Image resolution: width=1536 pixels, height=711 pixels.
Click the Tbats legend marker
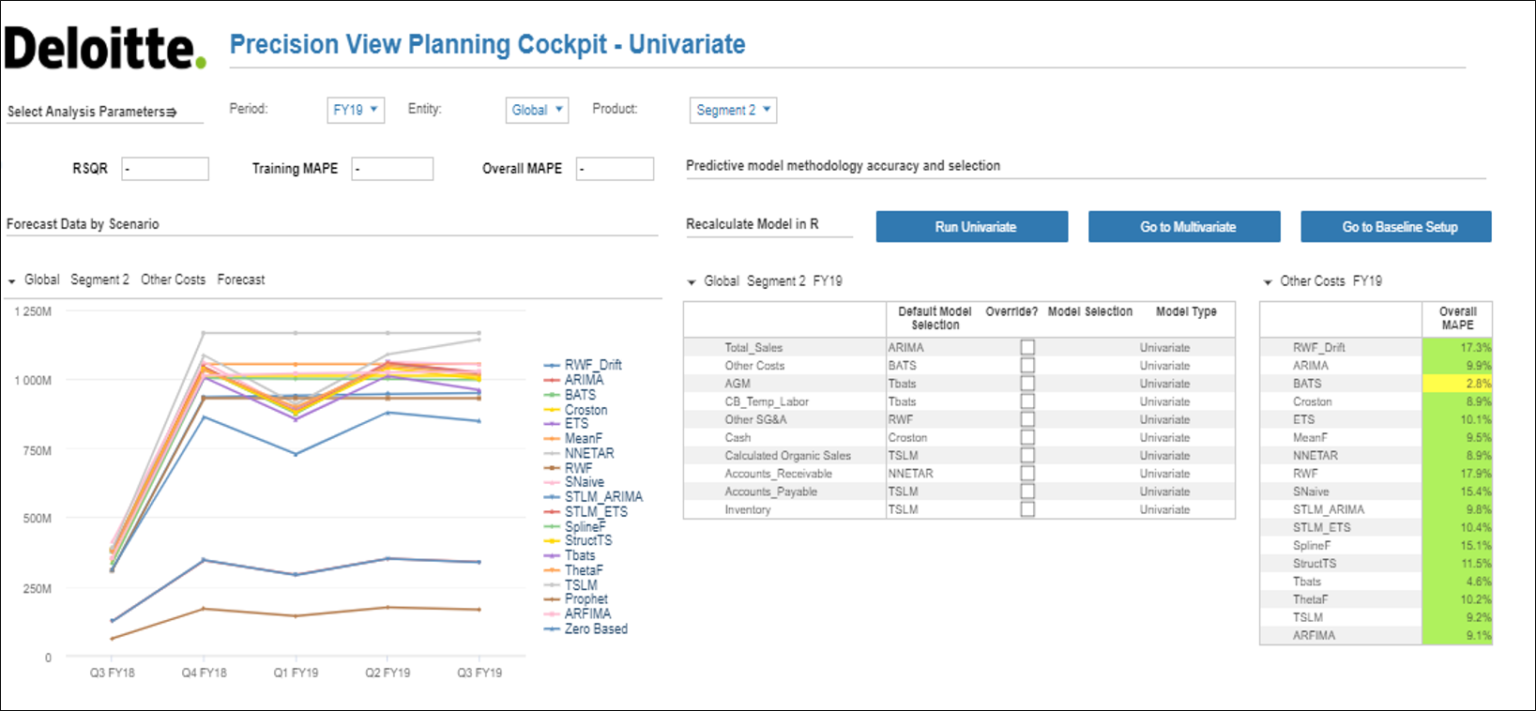[x=551, y=555]
